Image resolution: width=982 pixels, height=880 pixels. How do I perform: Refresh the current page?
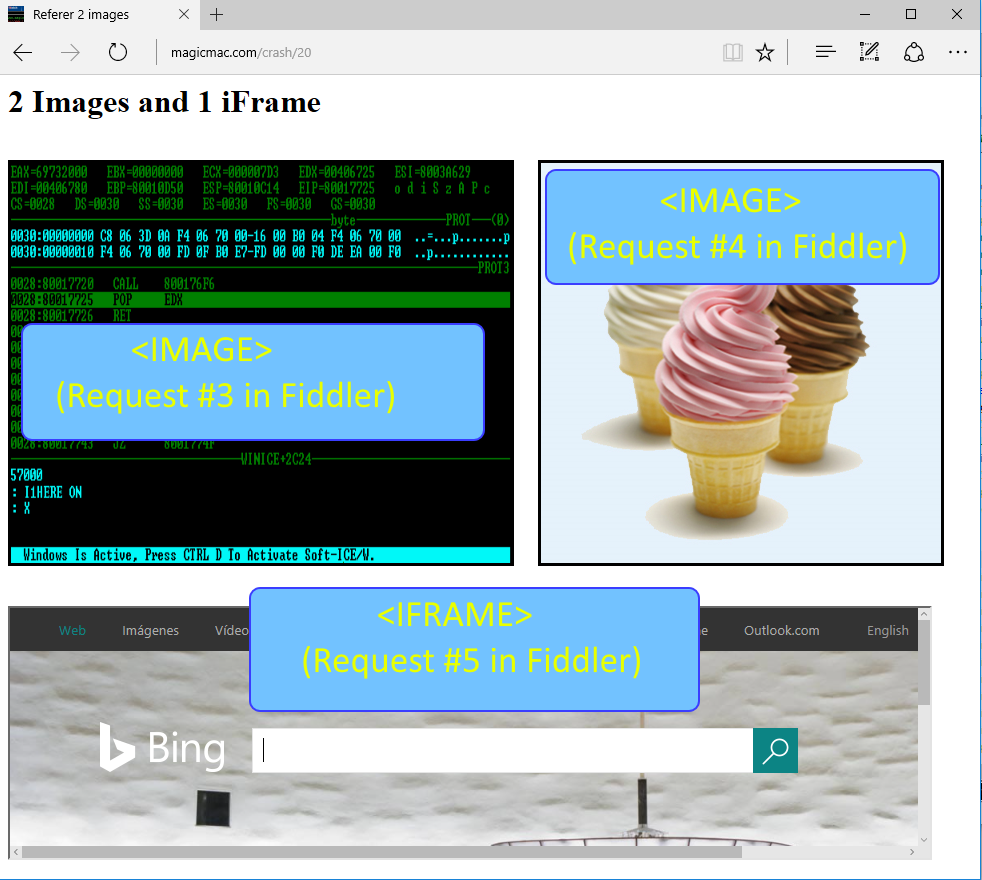(118, 53)
